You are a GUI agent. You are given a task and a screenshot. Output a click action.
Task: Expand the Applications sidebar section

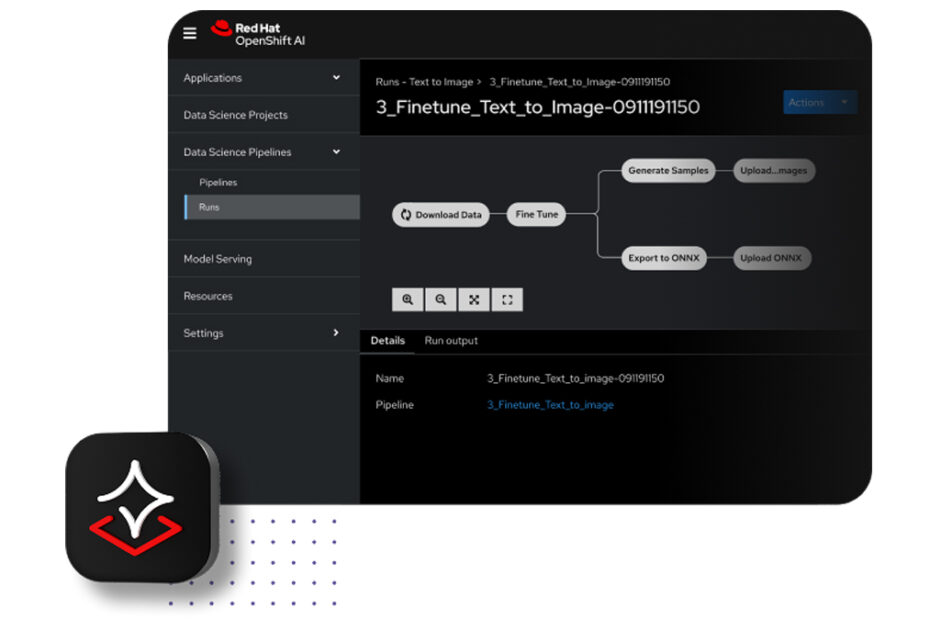(336, 78)
